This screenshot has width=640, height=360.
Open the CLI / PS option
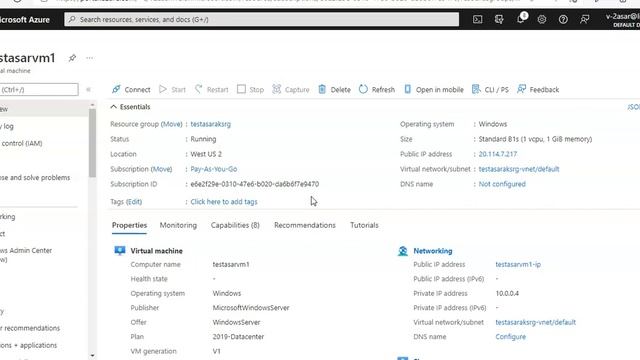click(490, 89)
